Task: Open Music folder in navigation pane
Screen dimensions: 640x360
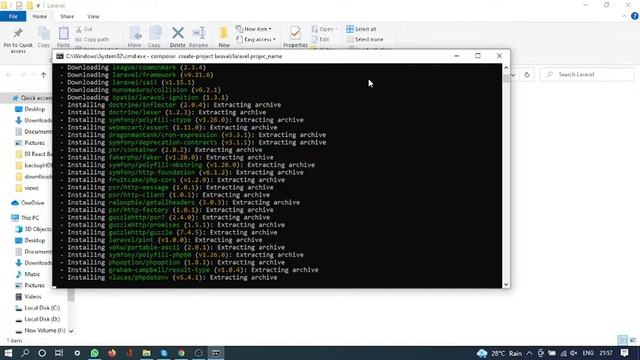Action: coord(27,274)
